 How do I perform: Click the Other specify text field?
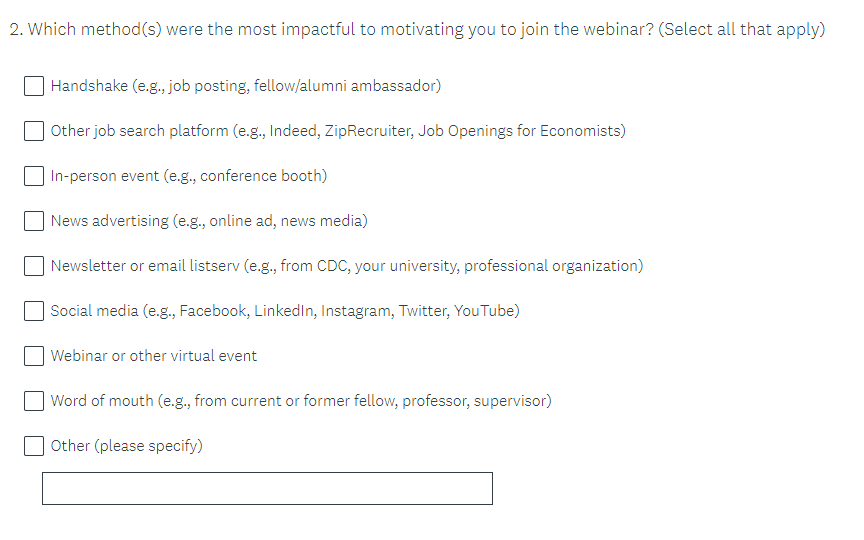[267, 488]
